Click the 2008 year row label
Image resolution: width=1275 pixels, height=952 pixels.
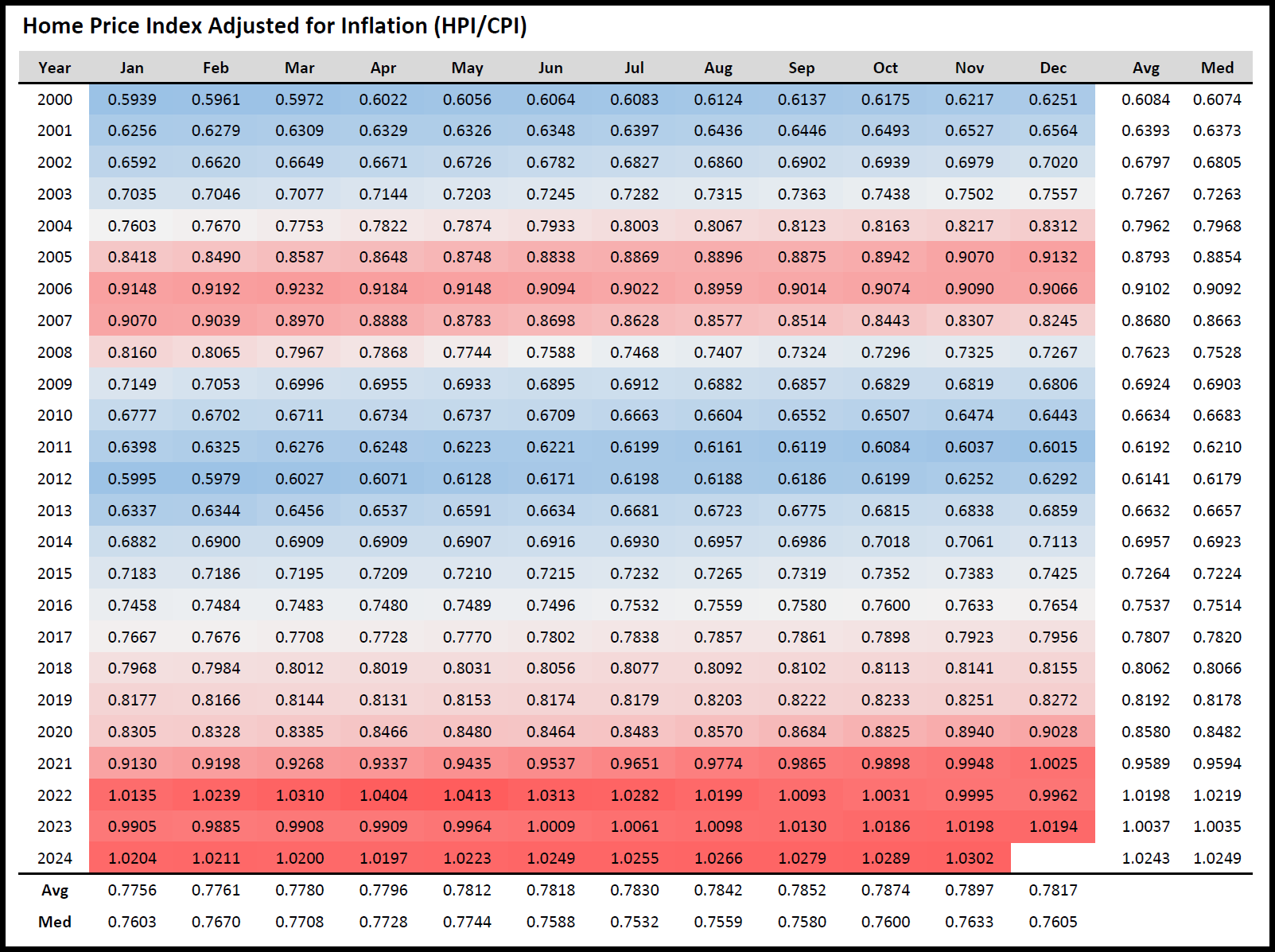click(54, 352)
